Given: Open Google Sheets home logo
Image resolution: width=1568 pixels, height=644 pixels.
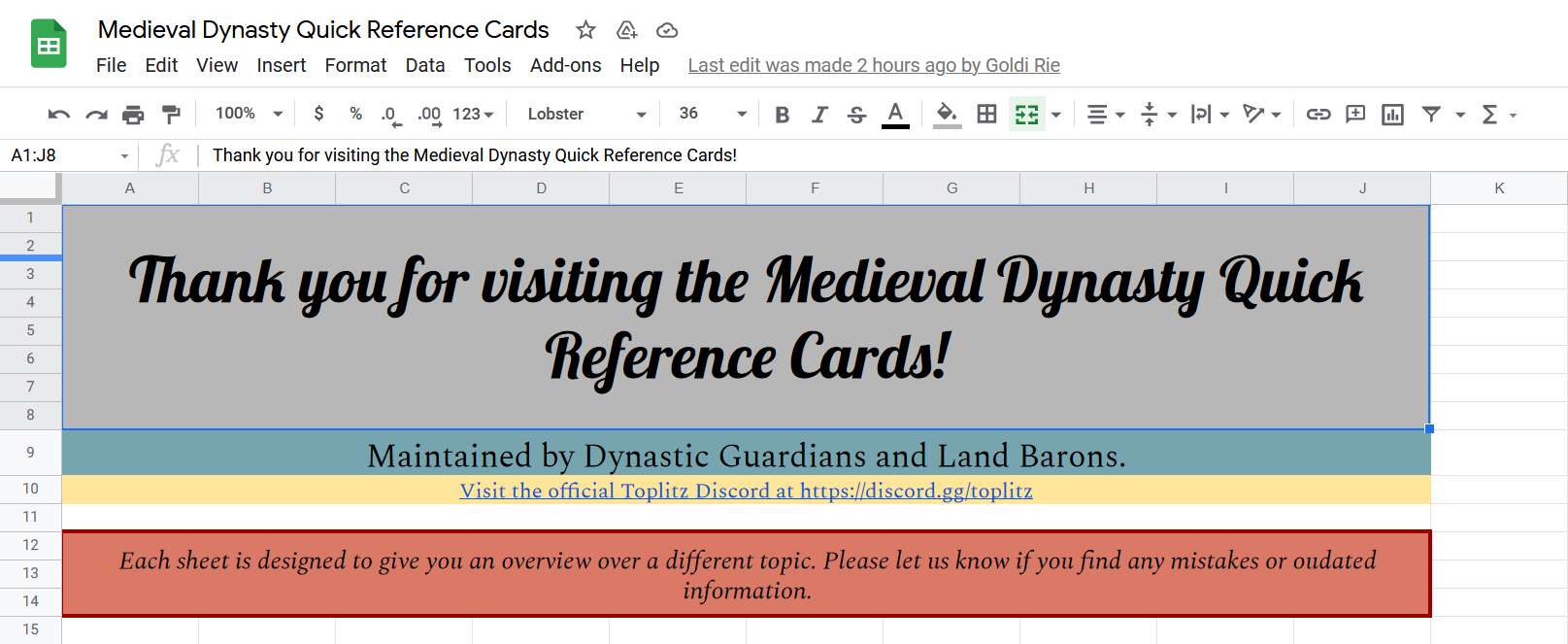Looking at the screenshot, I should click(x=49, y=44).
